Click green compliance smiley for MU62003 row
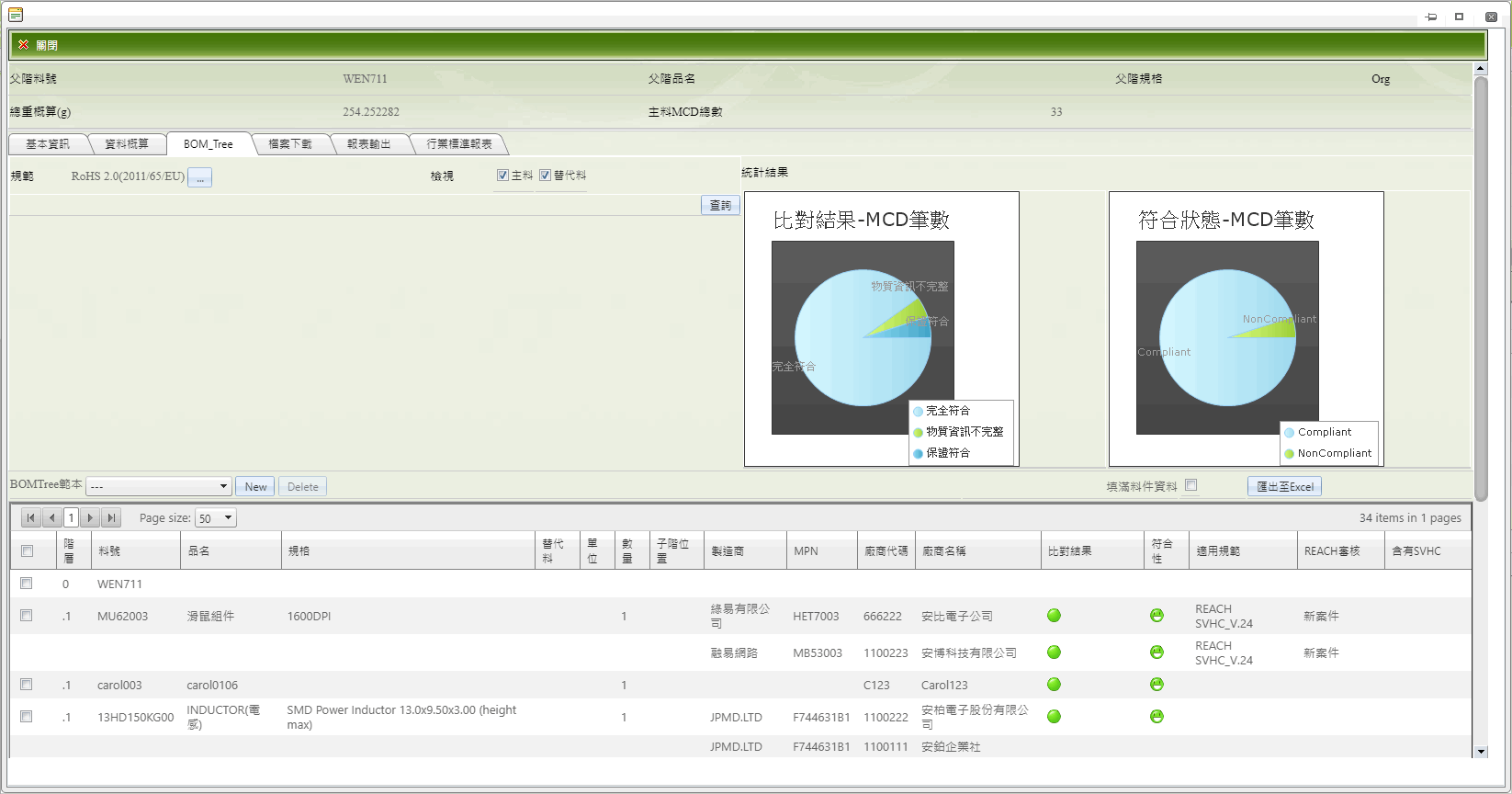The width and height of the screenshot is (1512, 794). 1157,616
